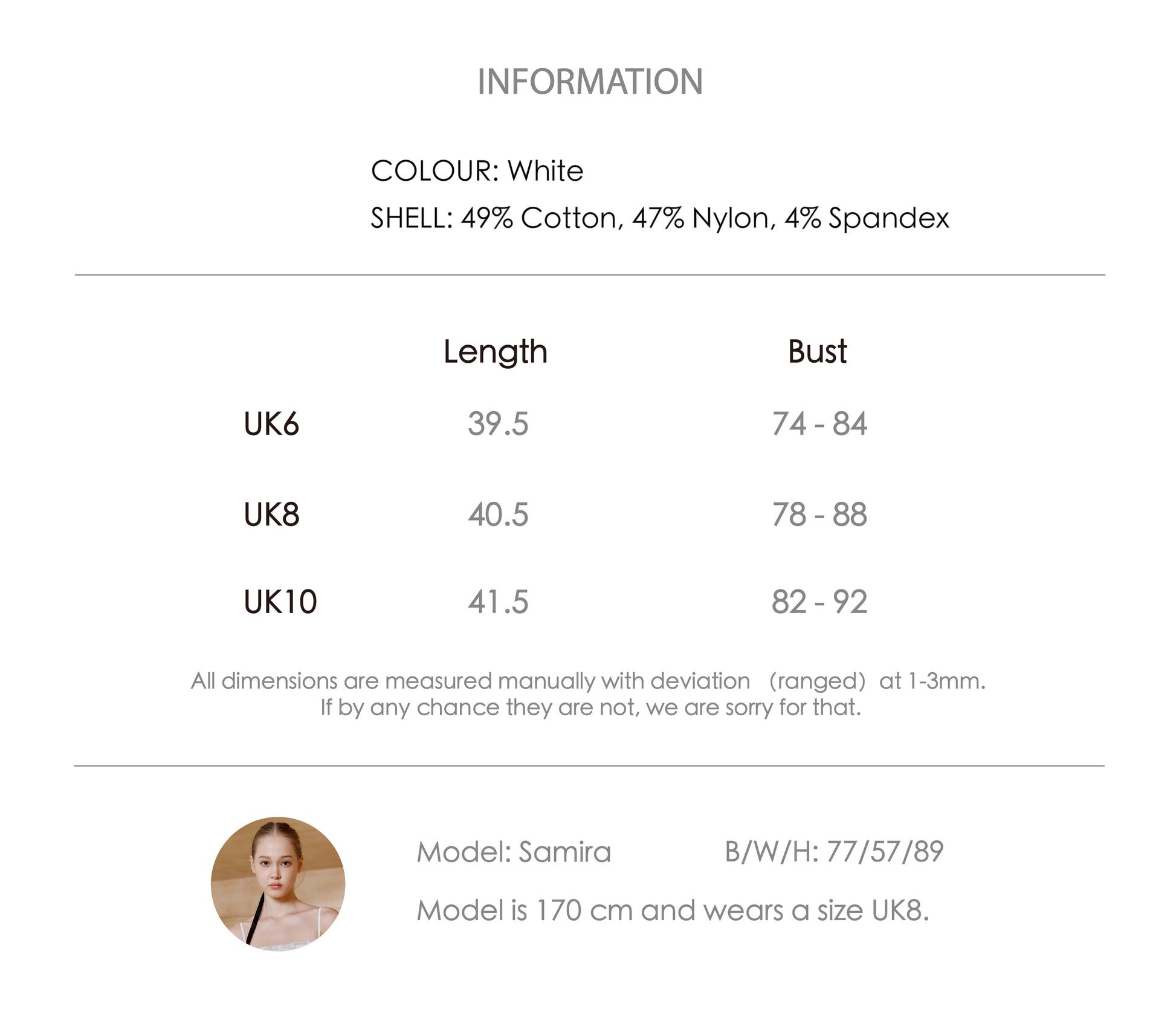The height and width of the screenshot is (1009, 1176).
Task: Click the manual measurement deviation note
Action: coord(588,681)
